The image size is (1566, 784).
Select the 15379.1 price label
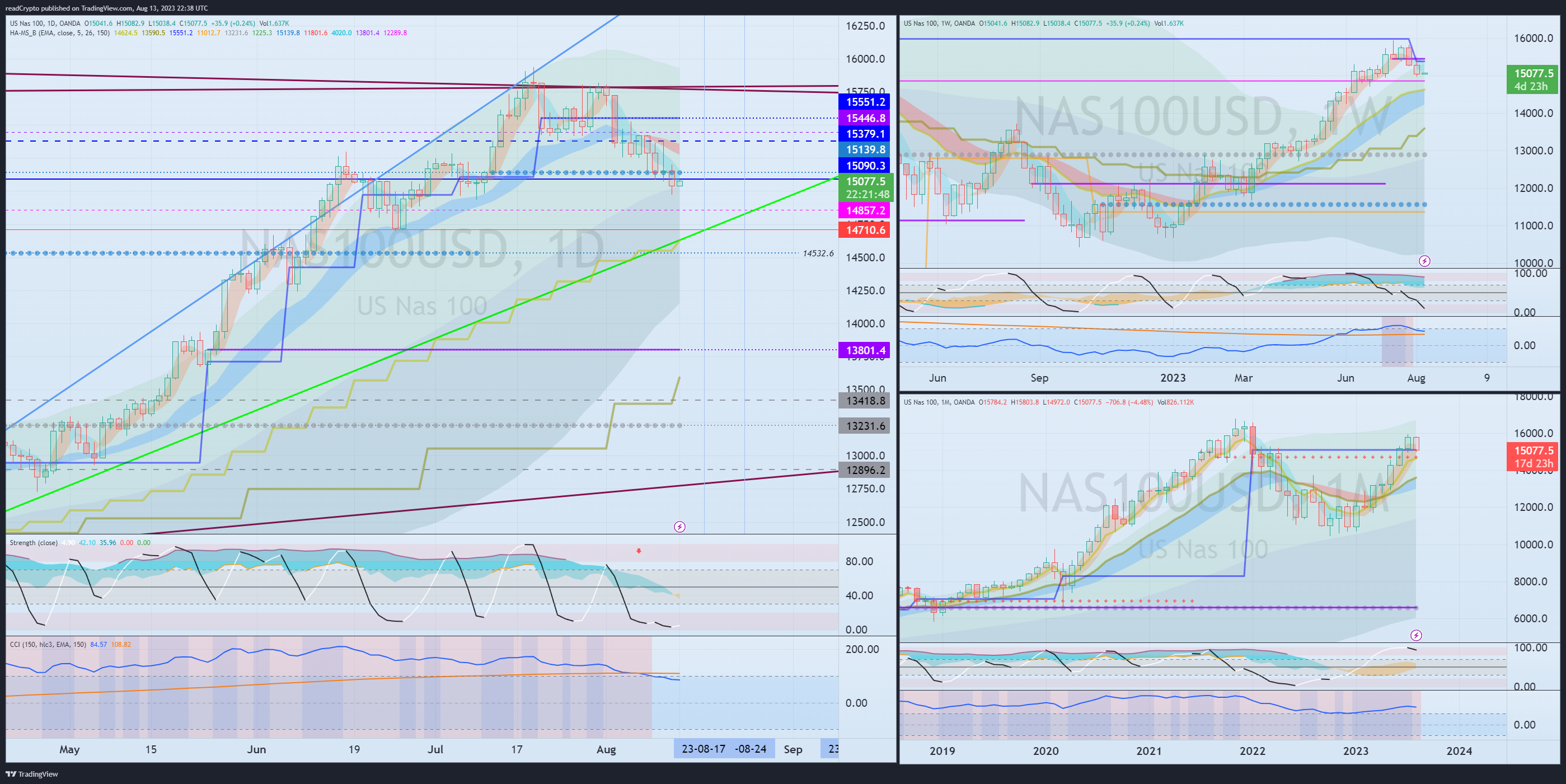click(x=864, y=134)
